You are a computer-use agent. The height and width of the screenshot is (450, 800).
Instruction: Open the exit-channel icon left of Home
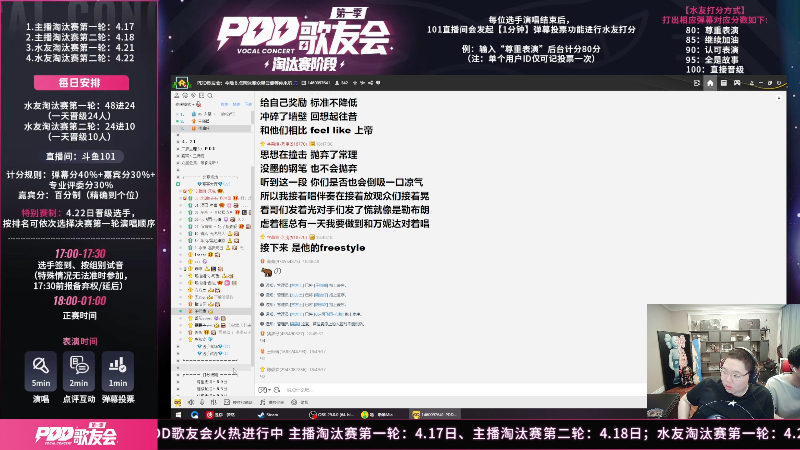pyautogui.click(x=697, y=83)
